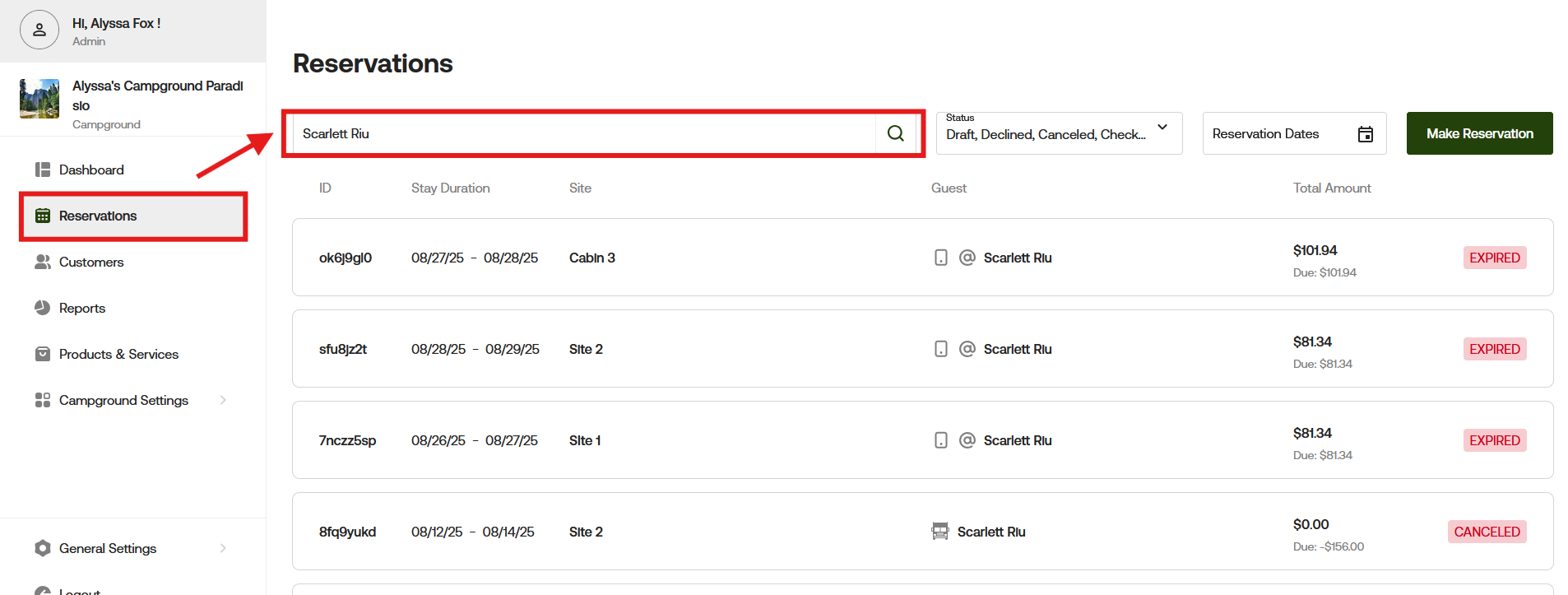The height and width of the screenshot is (595, 1568).
Task: Click email icon in Site 1 row
Action: (x=967, y=440)
